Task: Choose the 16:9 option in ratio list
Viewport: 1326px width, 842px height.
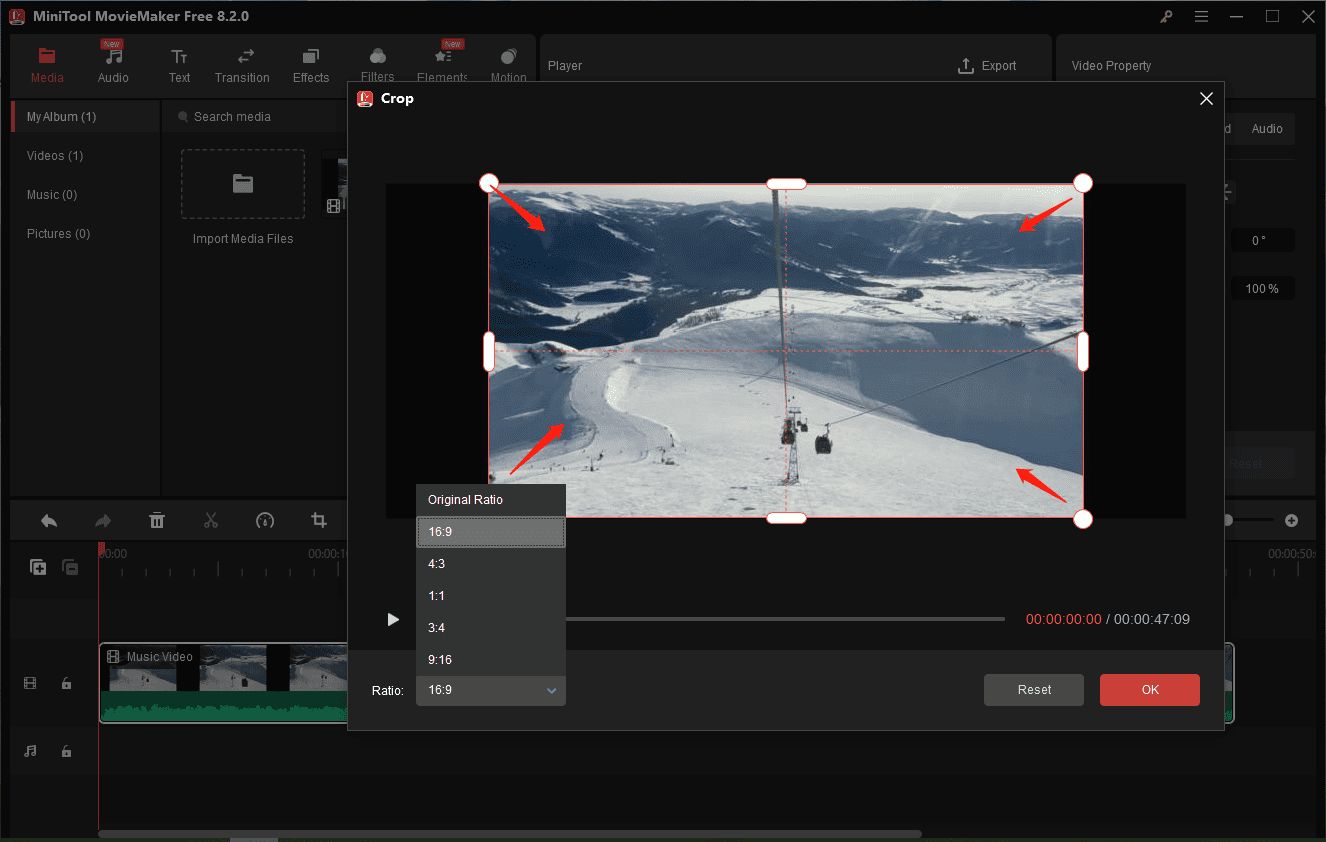Action: 491,532
